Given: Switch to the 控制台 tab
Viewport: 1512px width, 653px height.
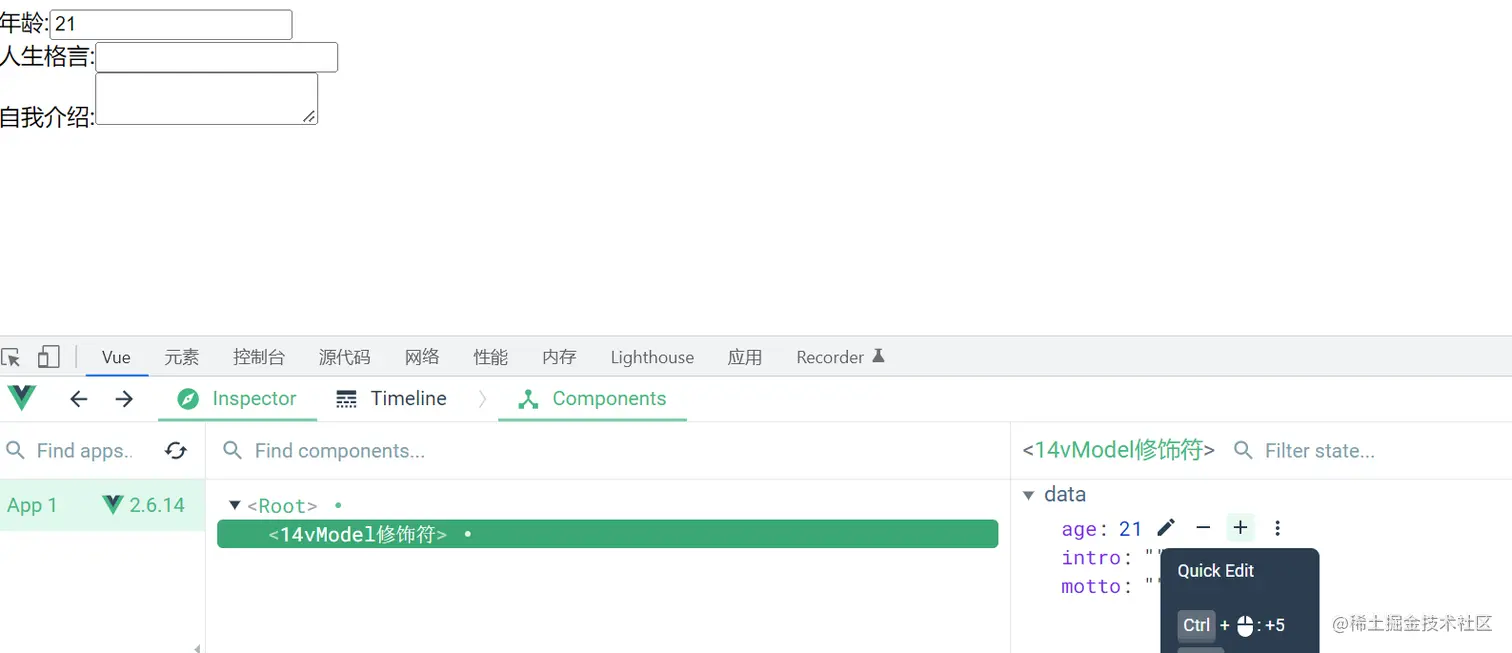Looking at the screenshot, I should coord(259,357).
